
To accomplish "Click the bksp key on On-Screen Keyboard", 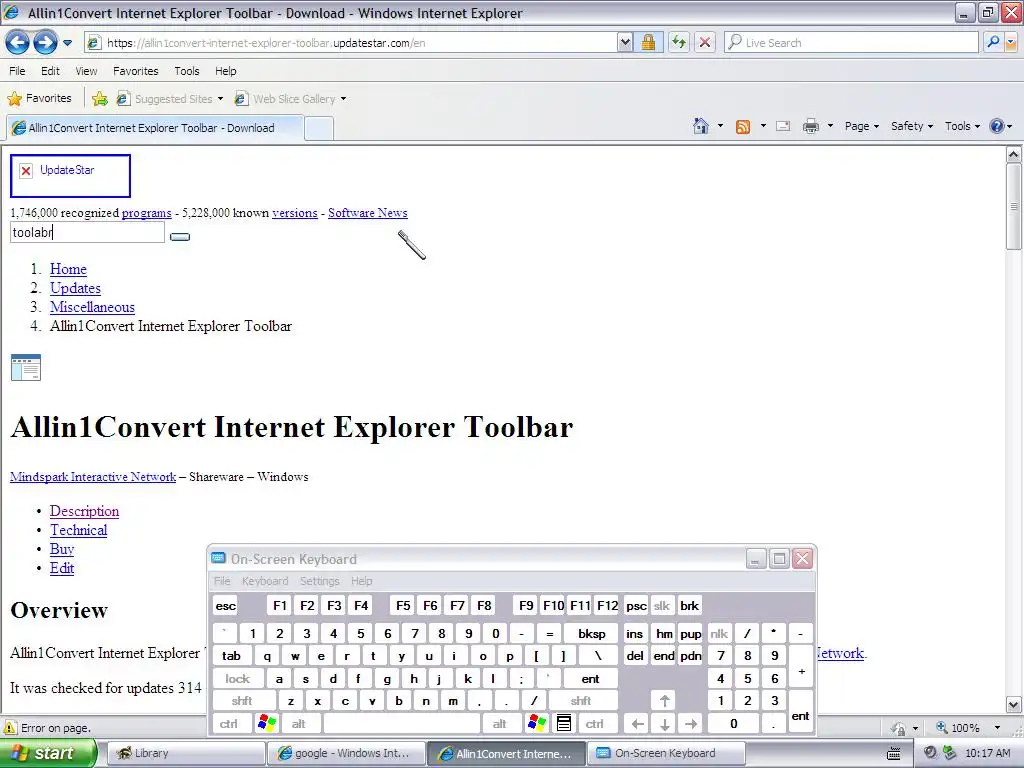I will point(592,633).
